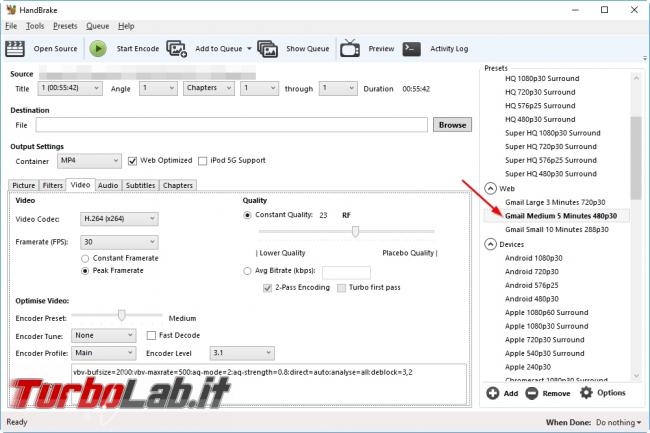Open the Title dropdown
The height and width of the screenshot is (433, 650).
click(x=70, y=88)
